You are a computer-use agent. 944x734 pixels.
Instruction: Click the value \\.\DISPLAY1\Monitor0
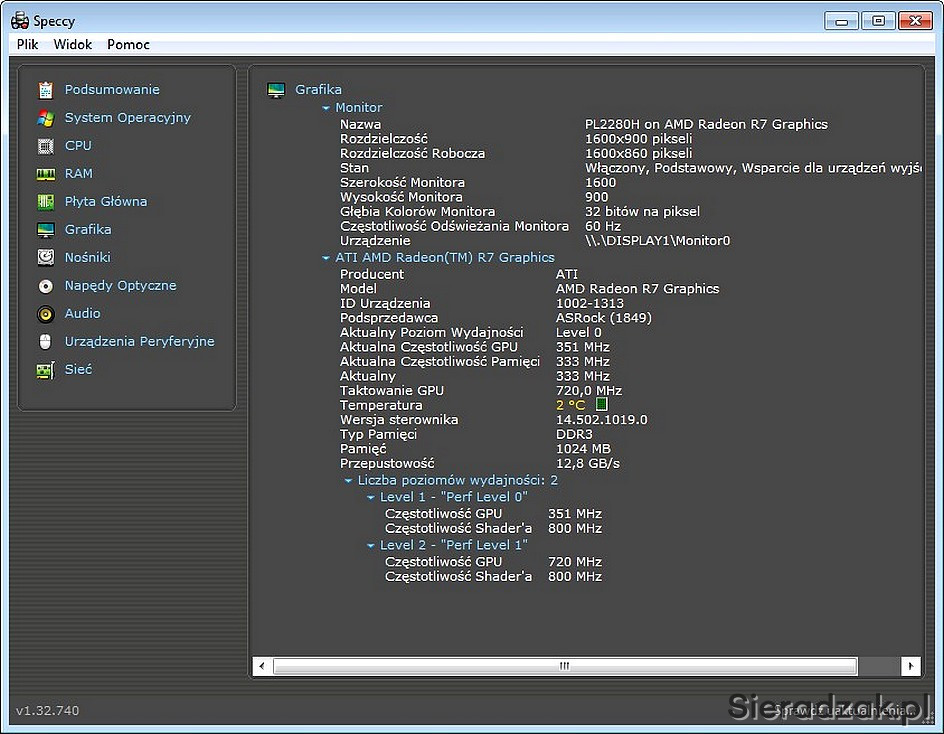pyautogui.click(x=657, y=240)
